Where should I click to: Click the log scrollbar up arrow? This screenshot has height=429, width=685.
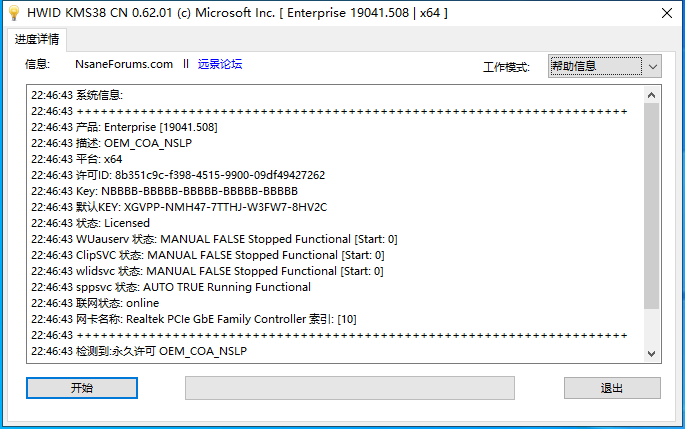(651, 95)
